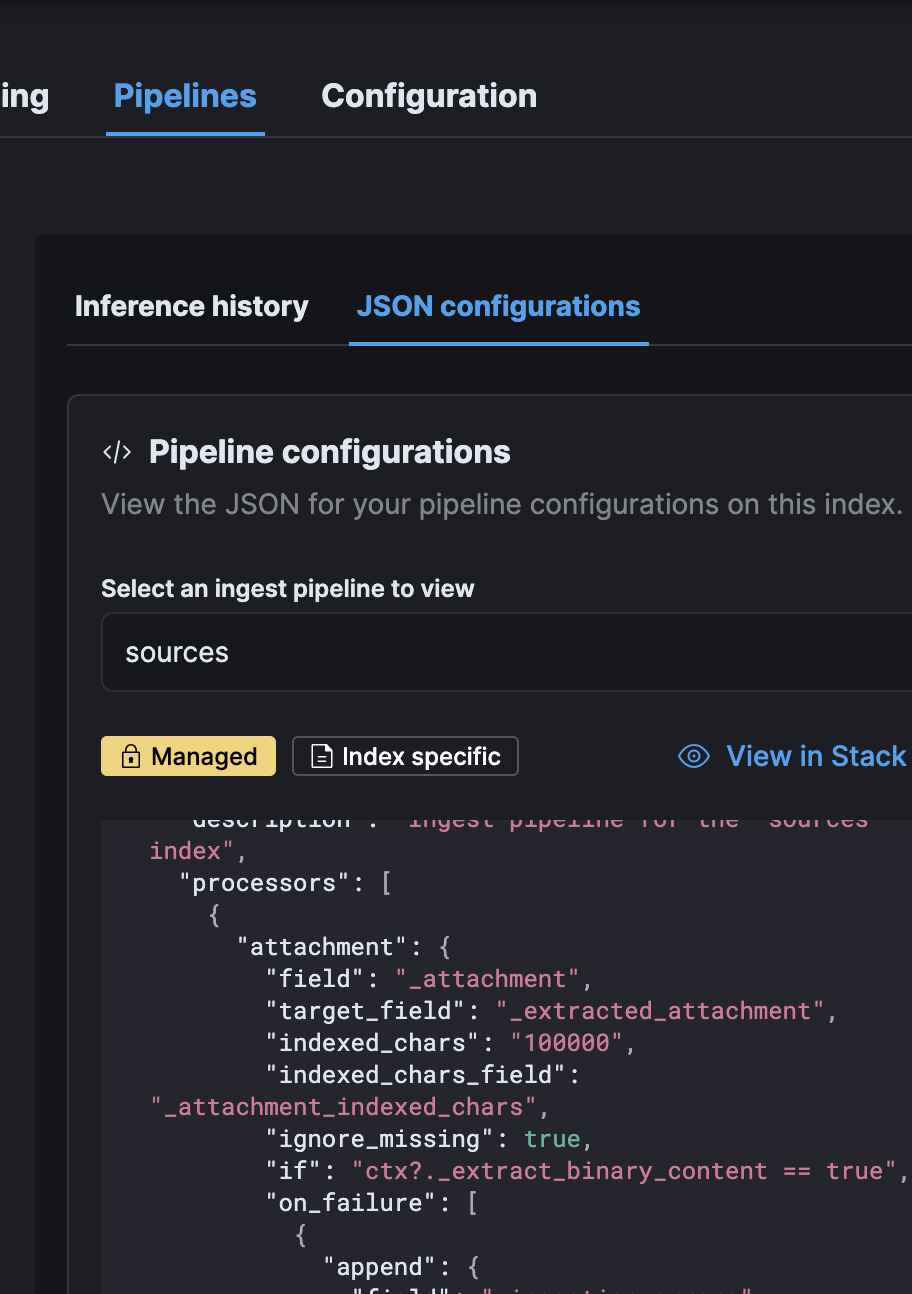Click the "100000" indexed_chars value
This screenshot has height=1294, width=912.
566,1043
